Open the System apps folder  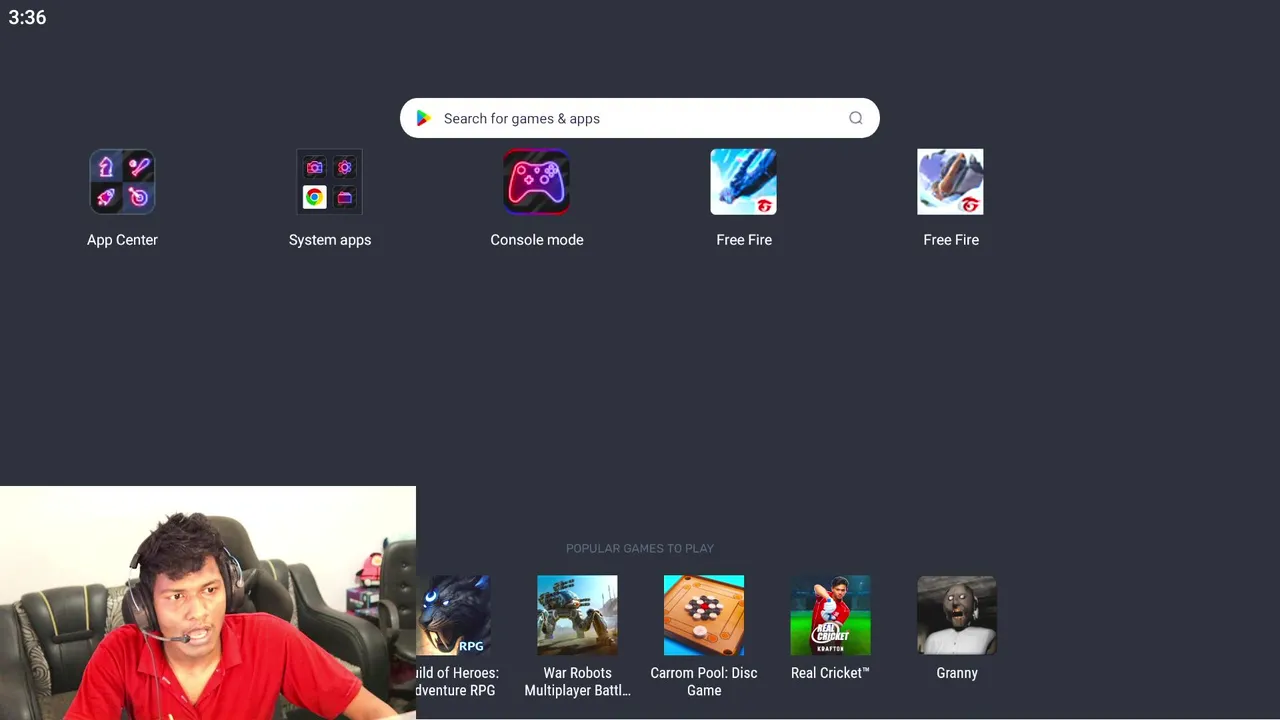coord(330,182)
